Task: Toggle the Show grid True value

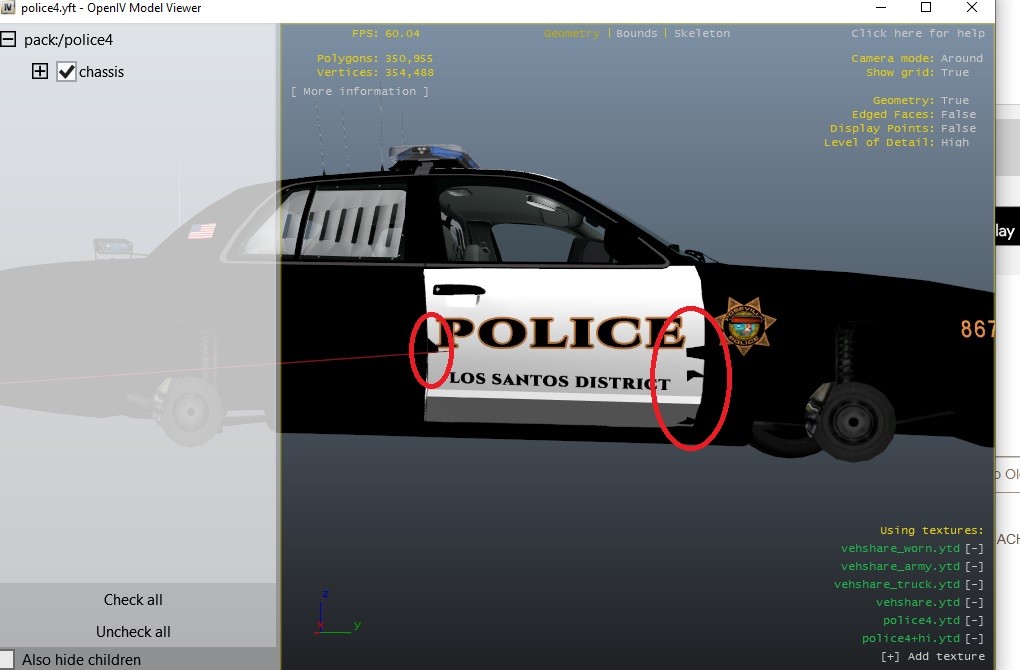Action: [955, 72]
